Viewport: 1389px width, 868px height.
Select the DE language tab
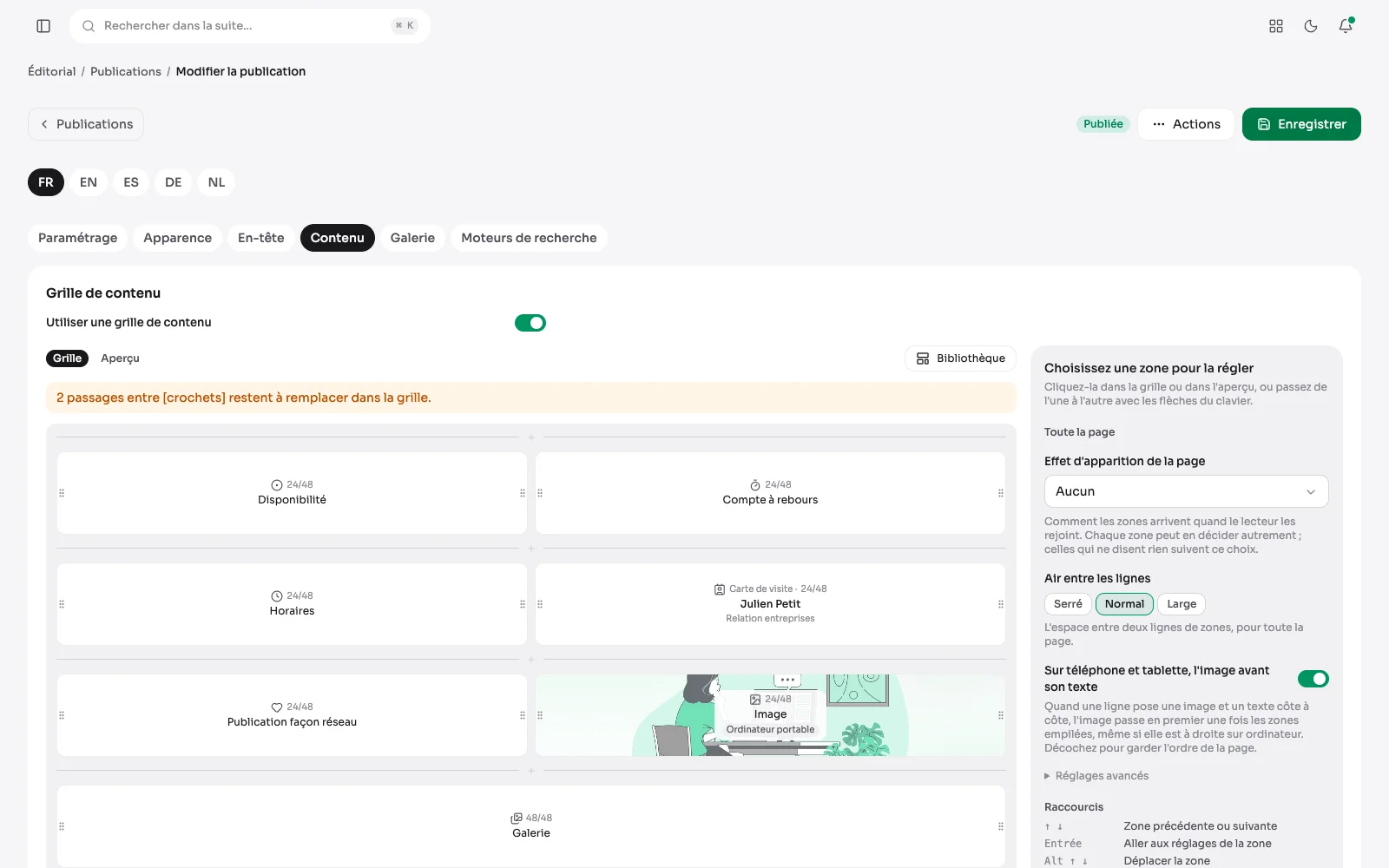pos(174,182)
